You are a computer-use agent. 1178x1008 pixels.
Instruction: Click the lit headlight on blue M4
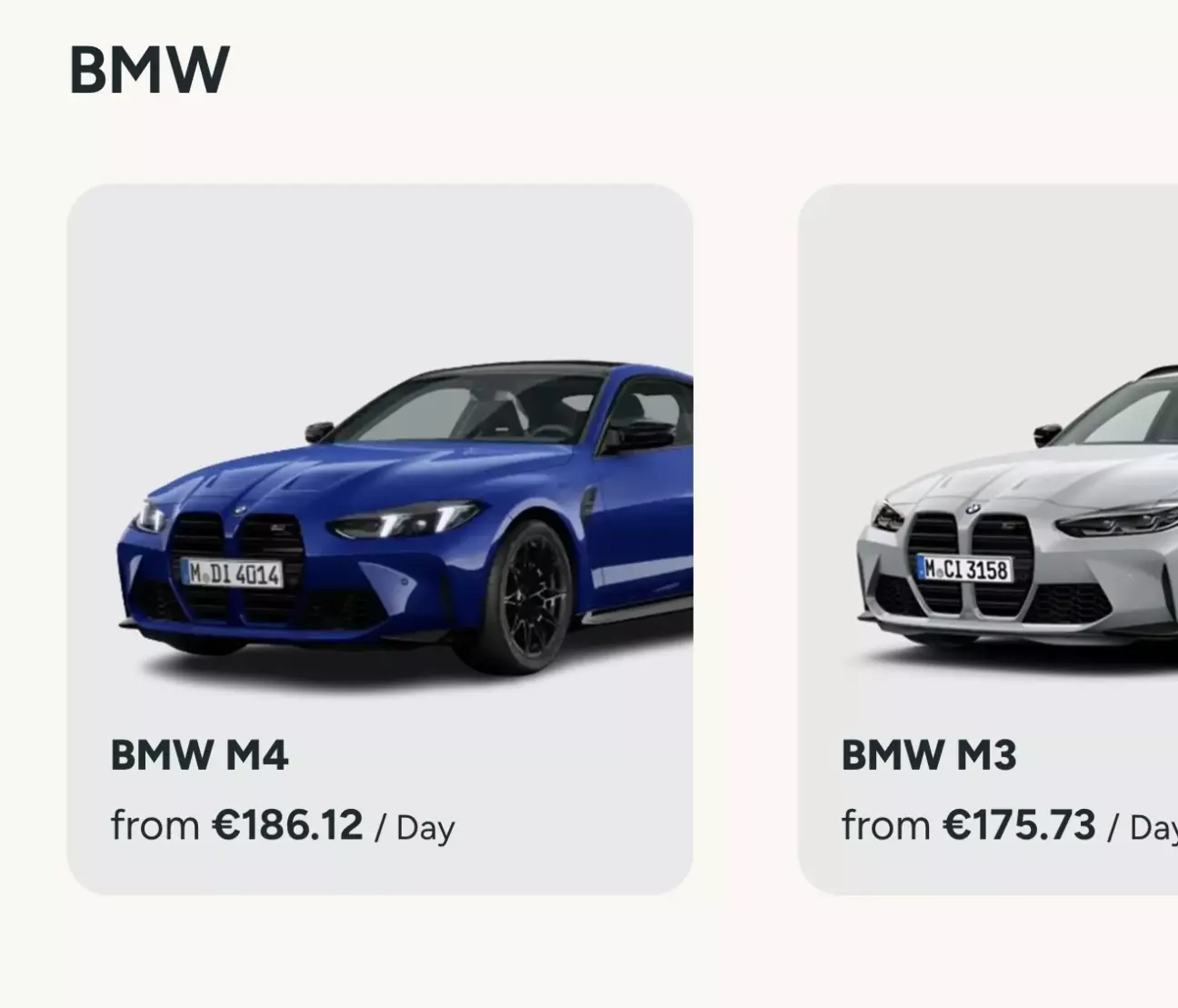[x=406, y=522]
